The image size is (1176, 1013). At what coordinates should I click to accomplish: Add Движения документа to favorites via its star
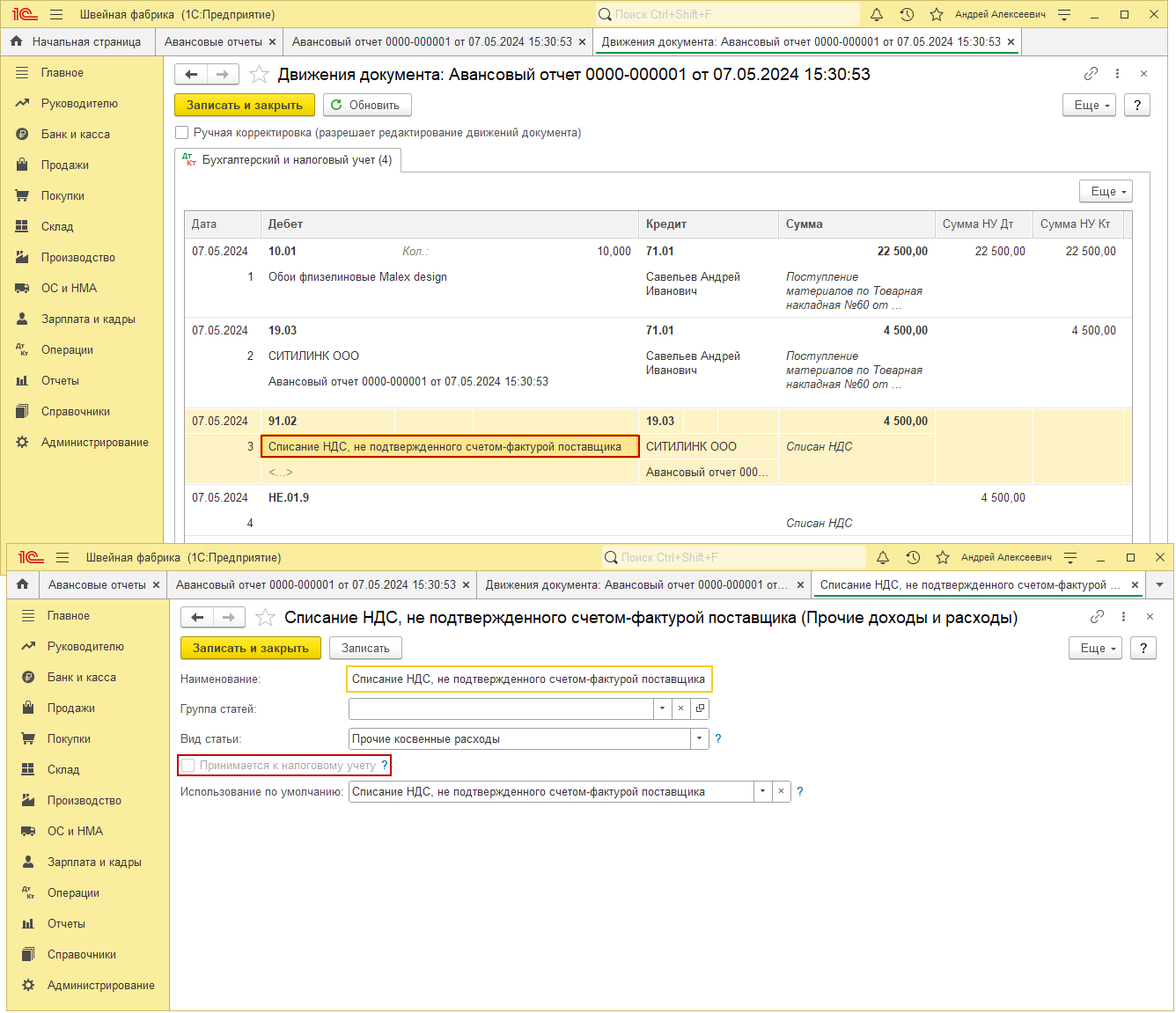(259, 75)
